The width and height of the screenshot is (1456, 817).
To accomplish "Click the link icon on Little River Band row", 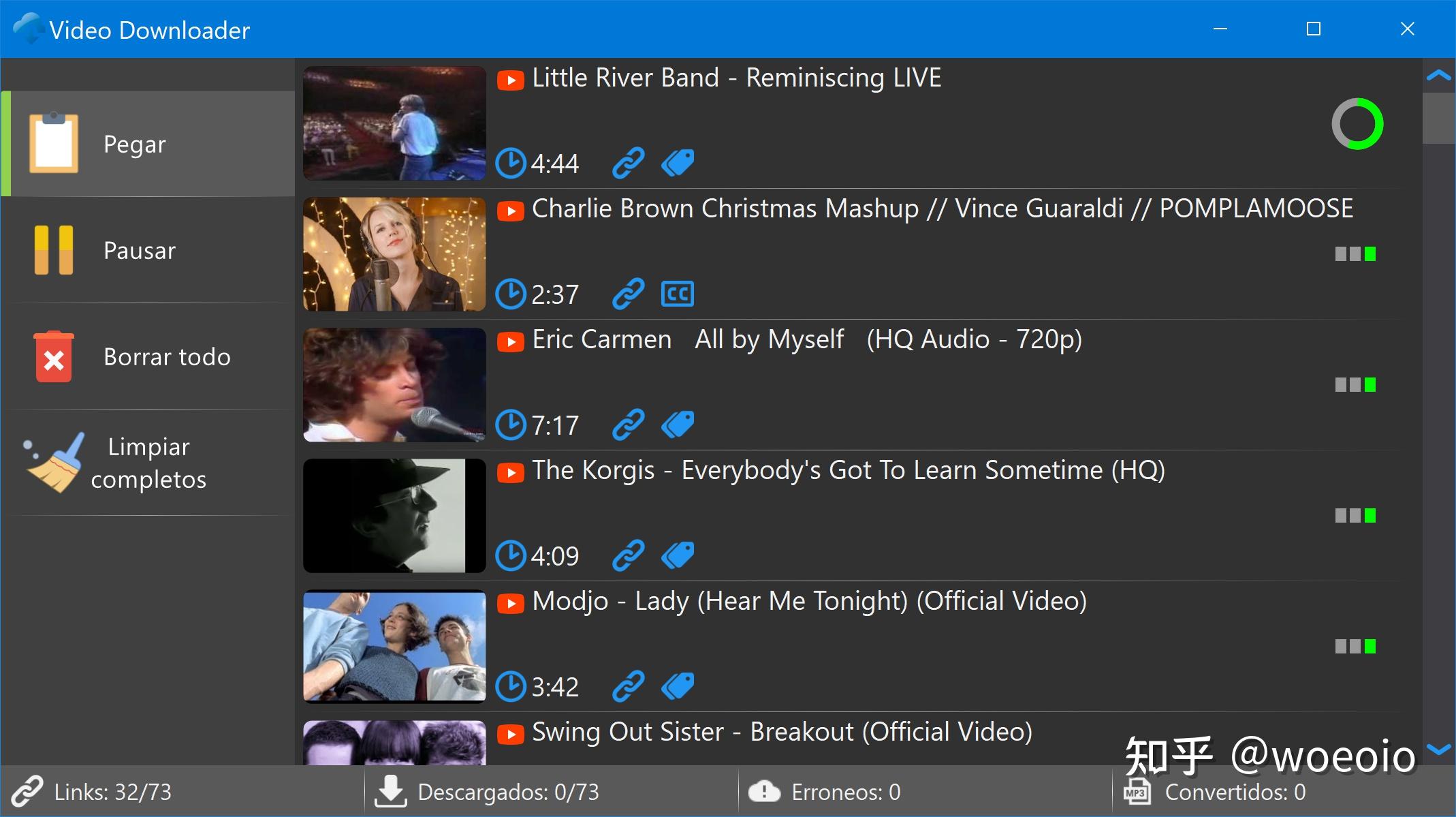I will 628,164.
